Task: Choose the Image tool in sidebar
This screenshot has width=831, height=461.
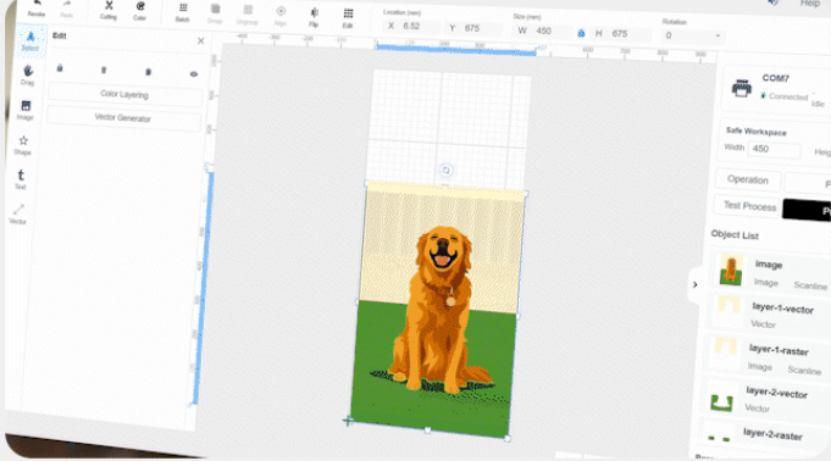Action: pyautogui.click(x=25, y=110)
